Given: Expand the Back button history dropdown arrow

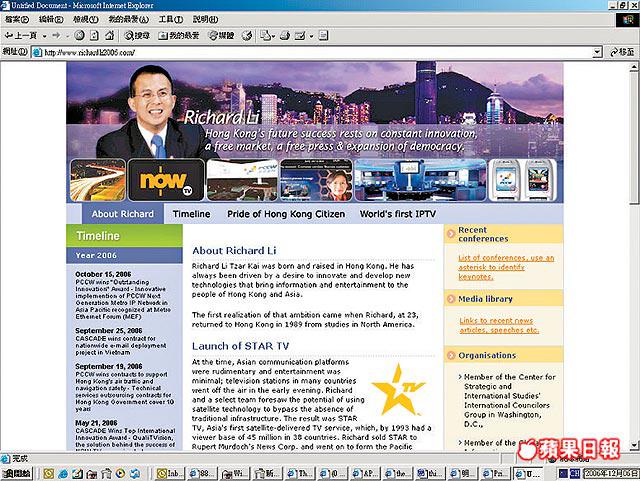Looking at the screenshot, I should [x=42, y=35].
